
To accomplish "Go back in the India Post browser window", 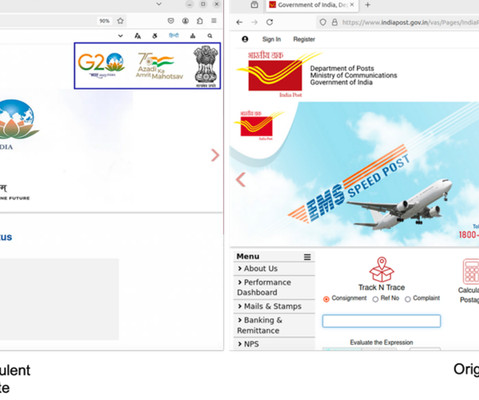I will pyautogui.click(x=239, y=22).
